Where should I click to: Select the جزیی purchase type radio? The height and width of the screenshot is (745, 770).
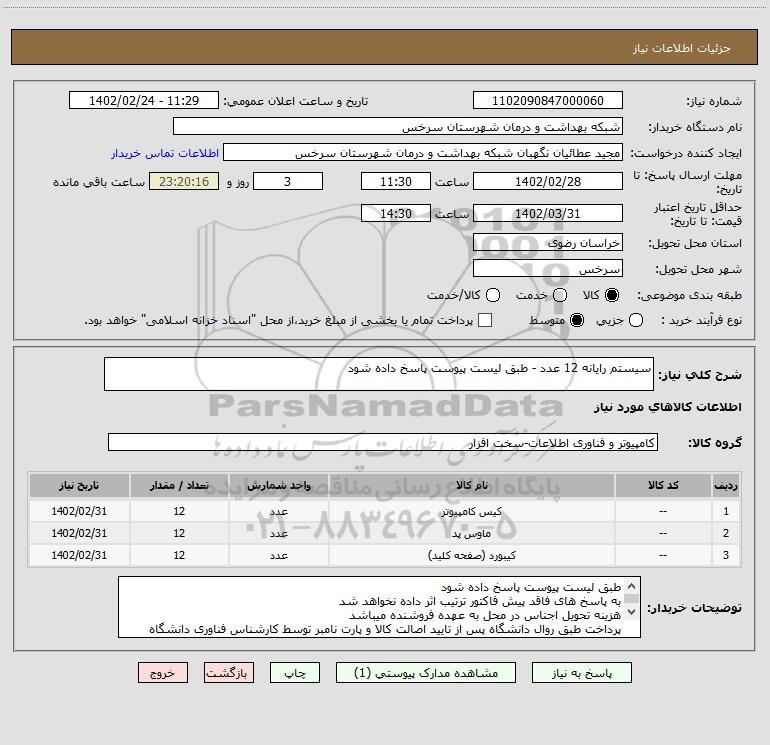pos(636,320)
